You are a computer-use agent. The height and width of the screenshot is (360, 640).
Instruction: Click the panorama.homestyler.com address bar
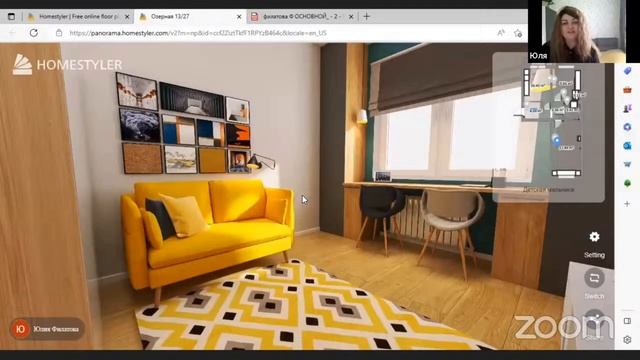coord(198,33)
